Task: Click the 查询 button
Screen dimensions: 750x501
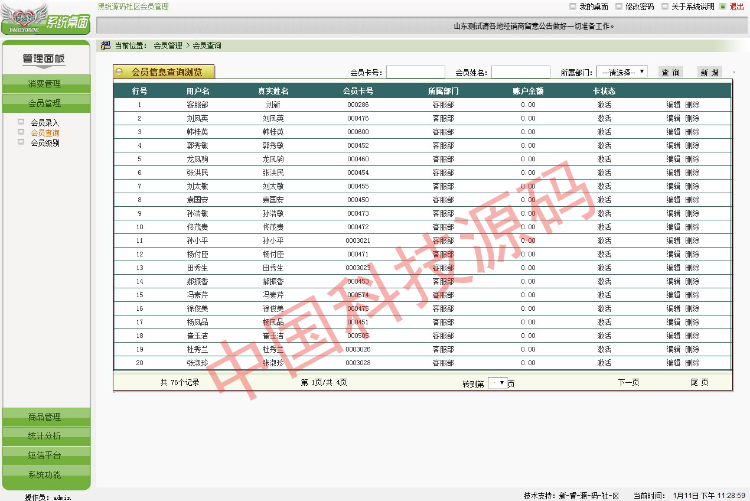Action: [670, 72]
